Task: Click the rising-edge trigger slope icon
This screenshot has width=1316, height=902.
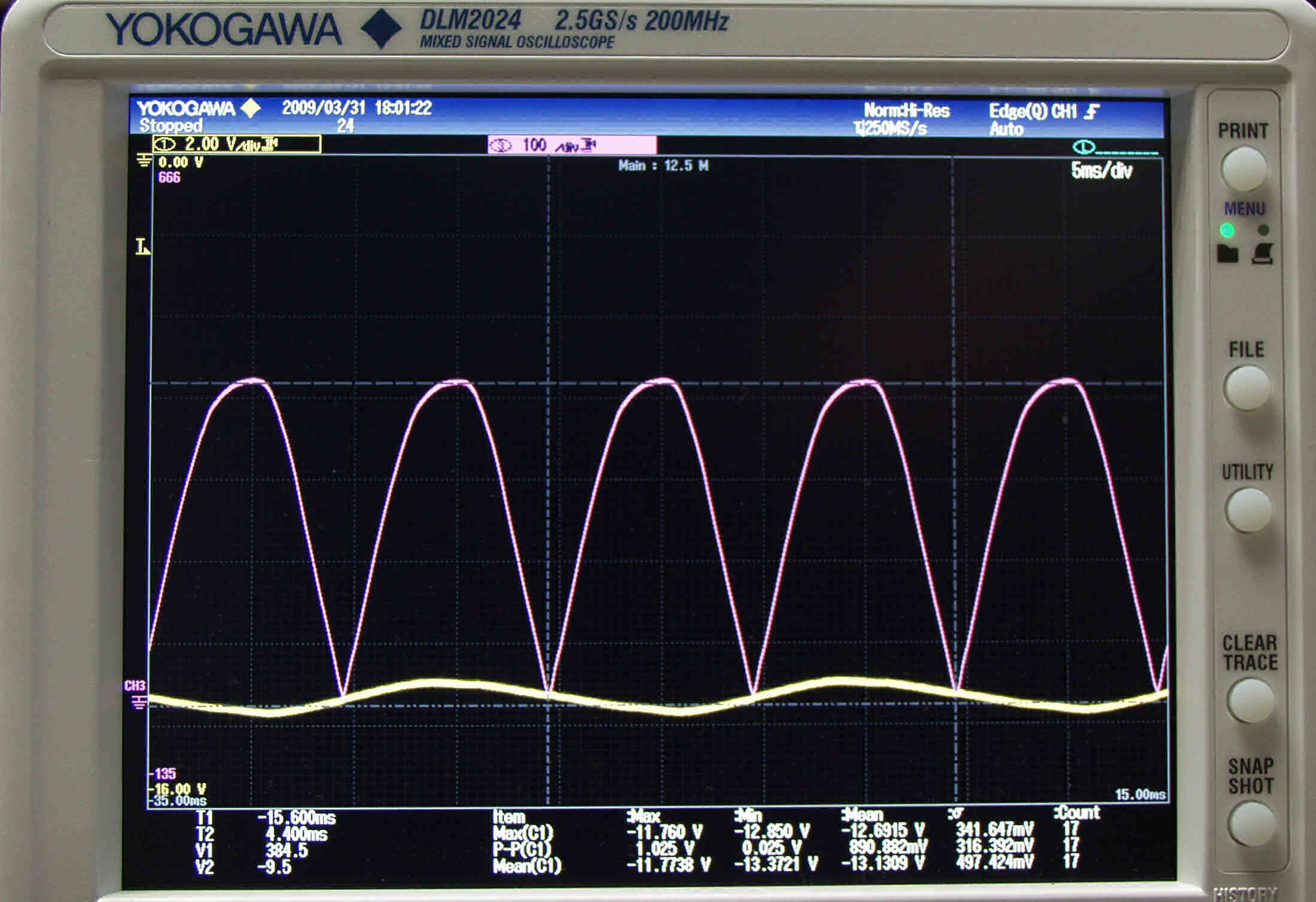Action: click(x=1092, y=111)
